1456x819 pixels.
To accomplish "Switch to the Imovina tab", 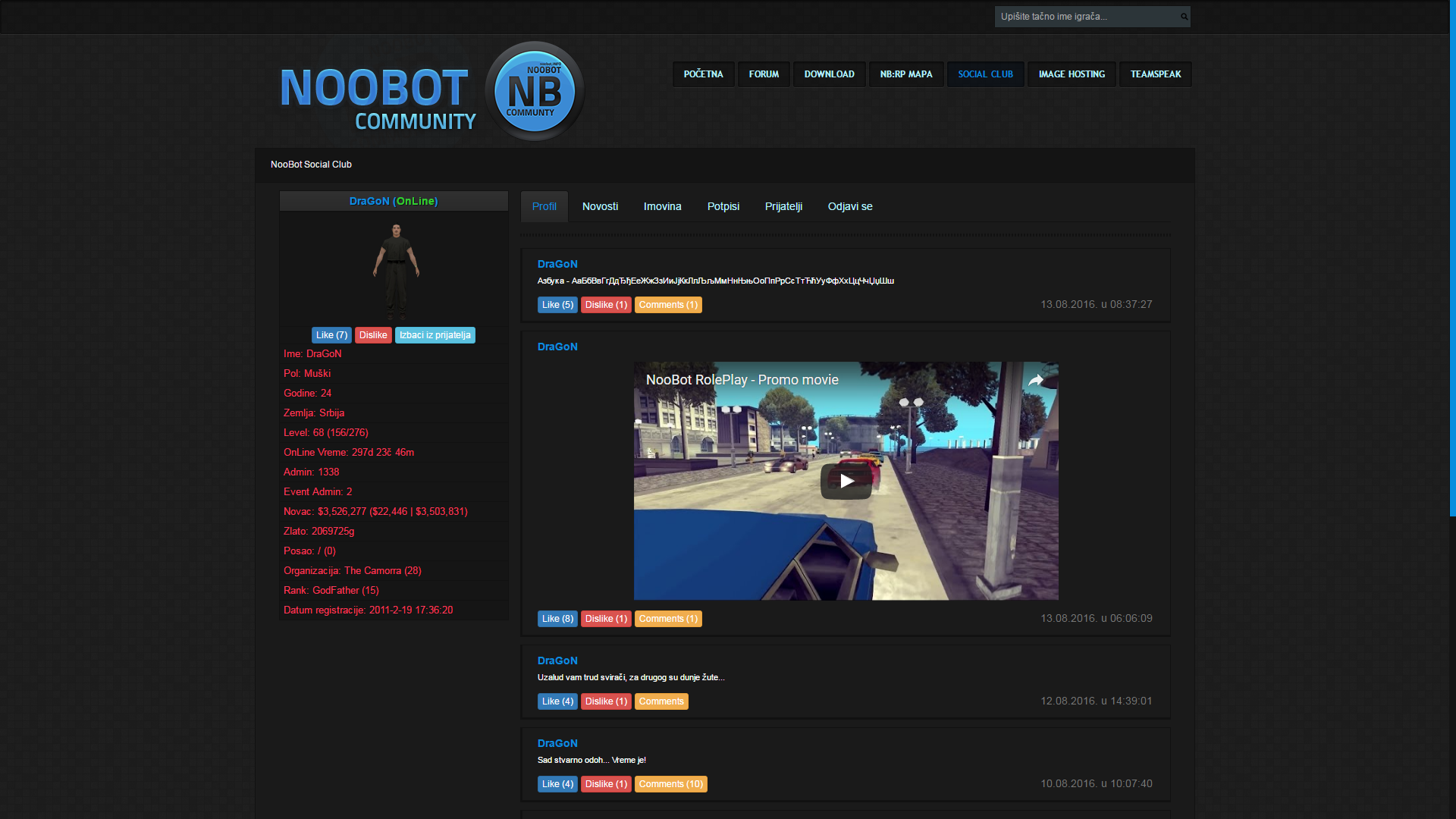I will (x=662, y=206).
